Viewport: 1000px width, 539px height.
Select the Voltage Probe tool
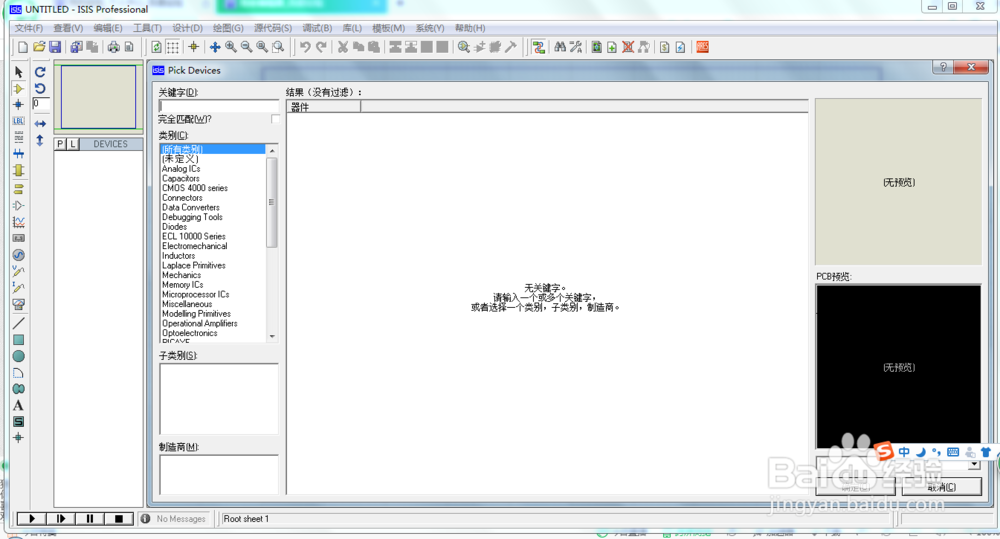pos(18,272)
